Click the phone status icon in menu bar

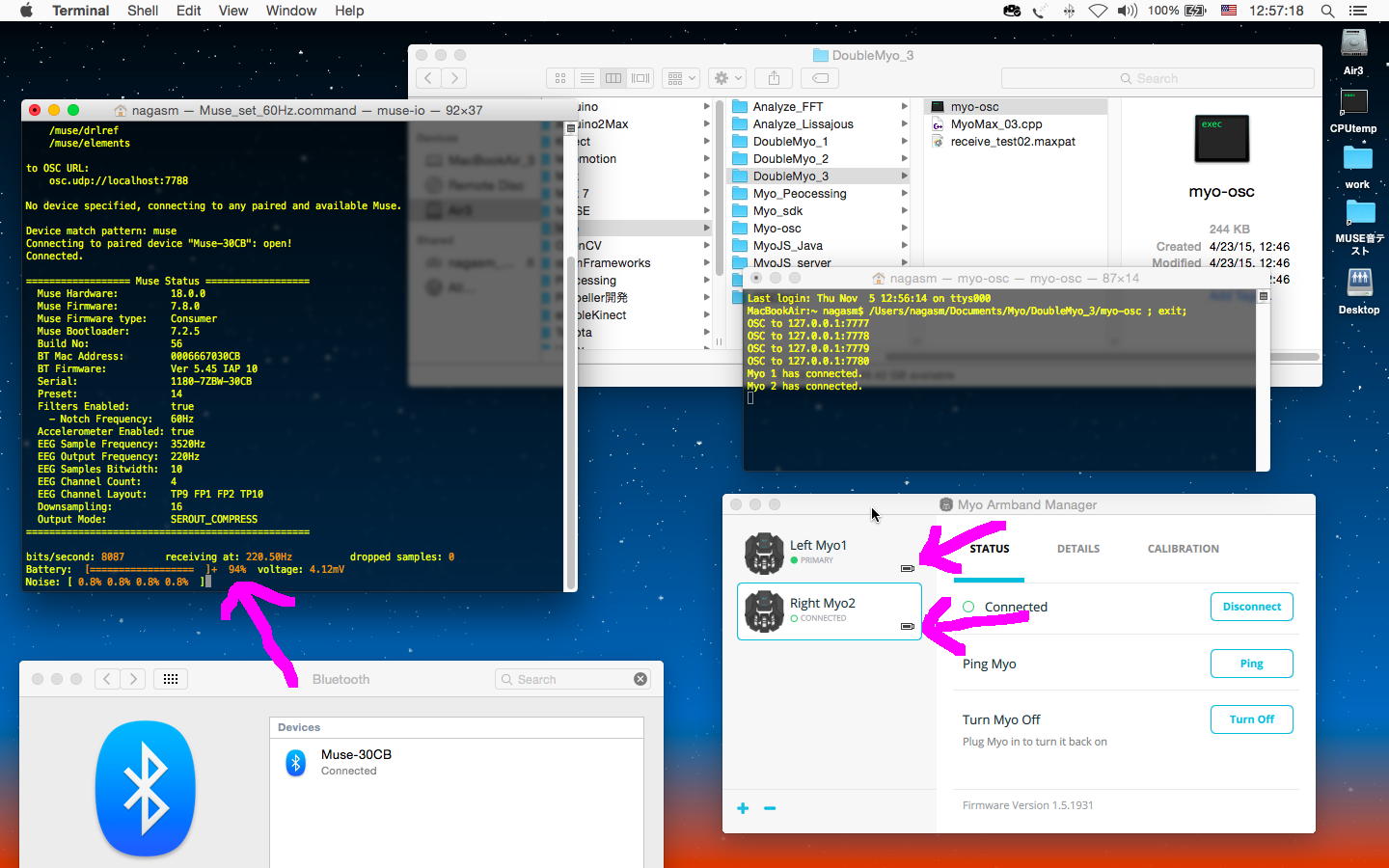[x=1040, y=11]
